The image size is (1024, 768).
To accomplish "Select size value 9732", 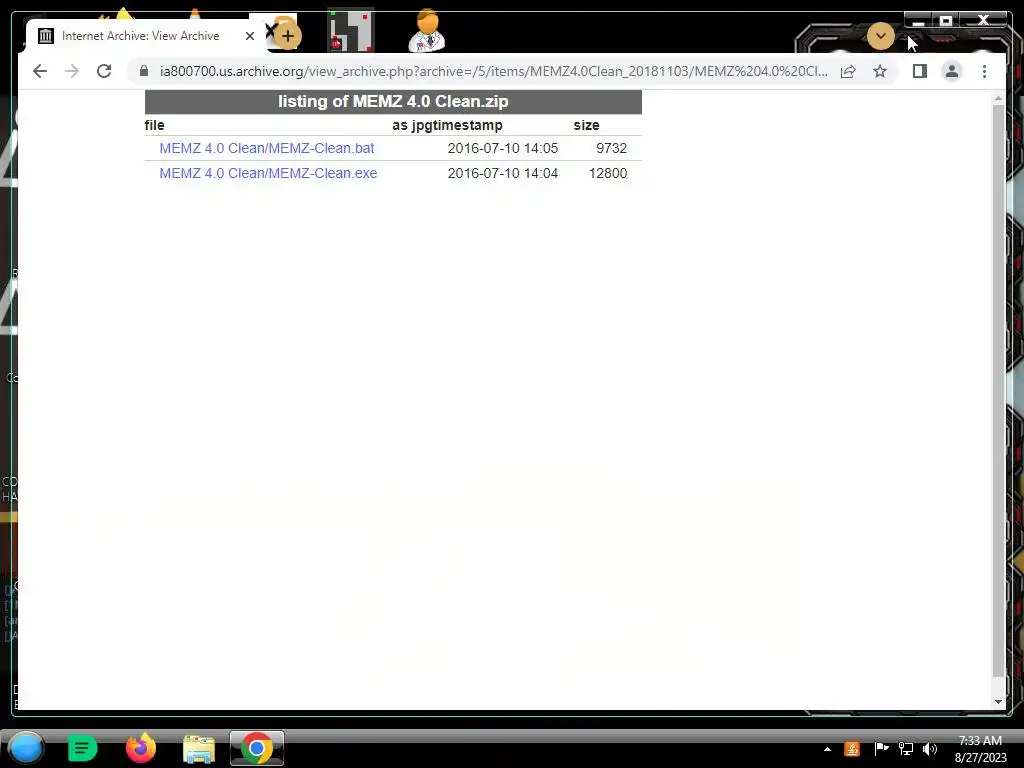I will pyautogui.click(x=611, y=148).
